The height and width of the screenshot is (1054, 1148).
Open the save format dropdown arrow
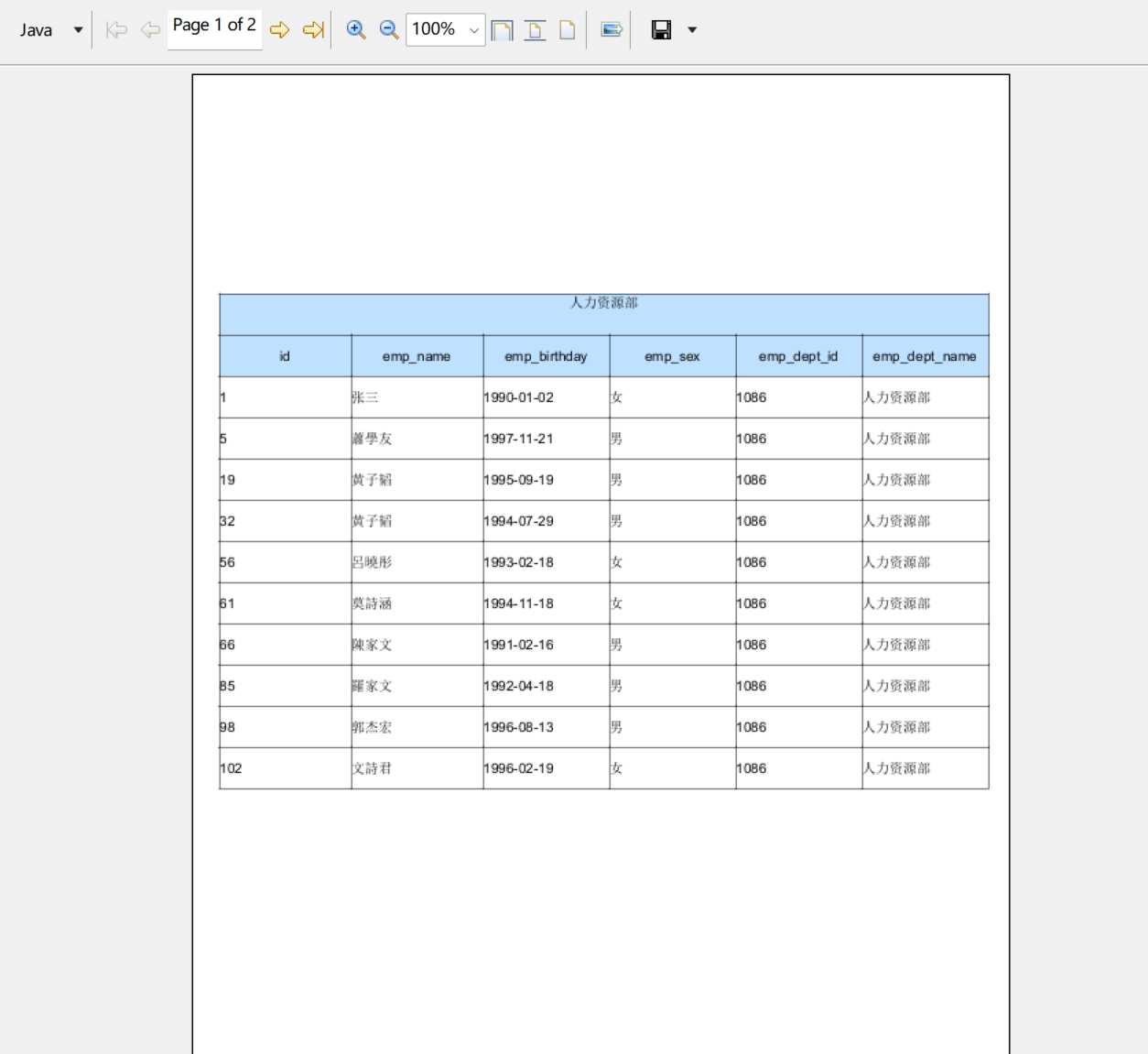coord(692,29)
